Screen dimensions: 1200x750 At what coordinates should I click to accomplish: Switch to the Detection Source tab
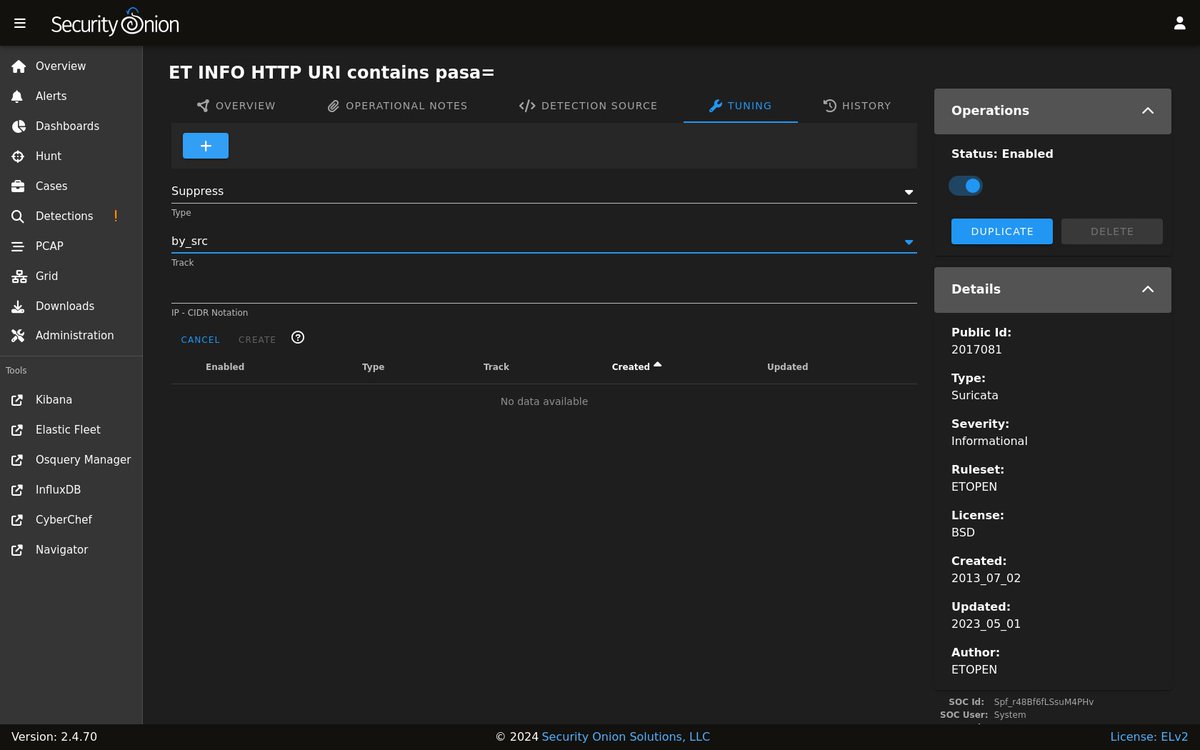[589, 106]
